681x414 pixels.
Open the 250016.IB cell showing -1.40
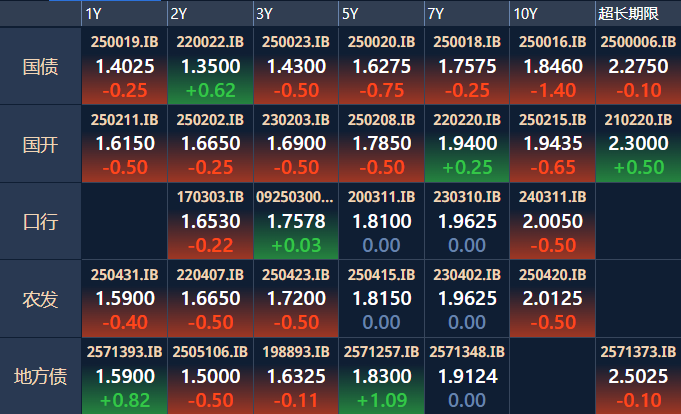552,66
